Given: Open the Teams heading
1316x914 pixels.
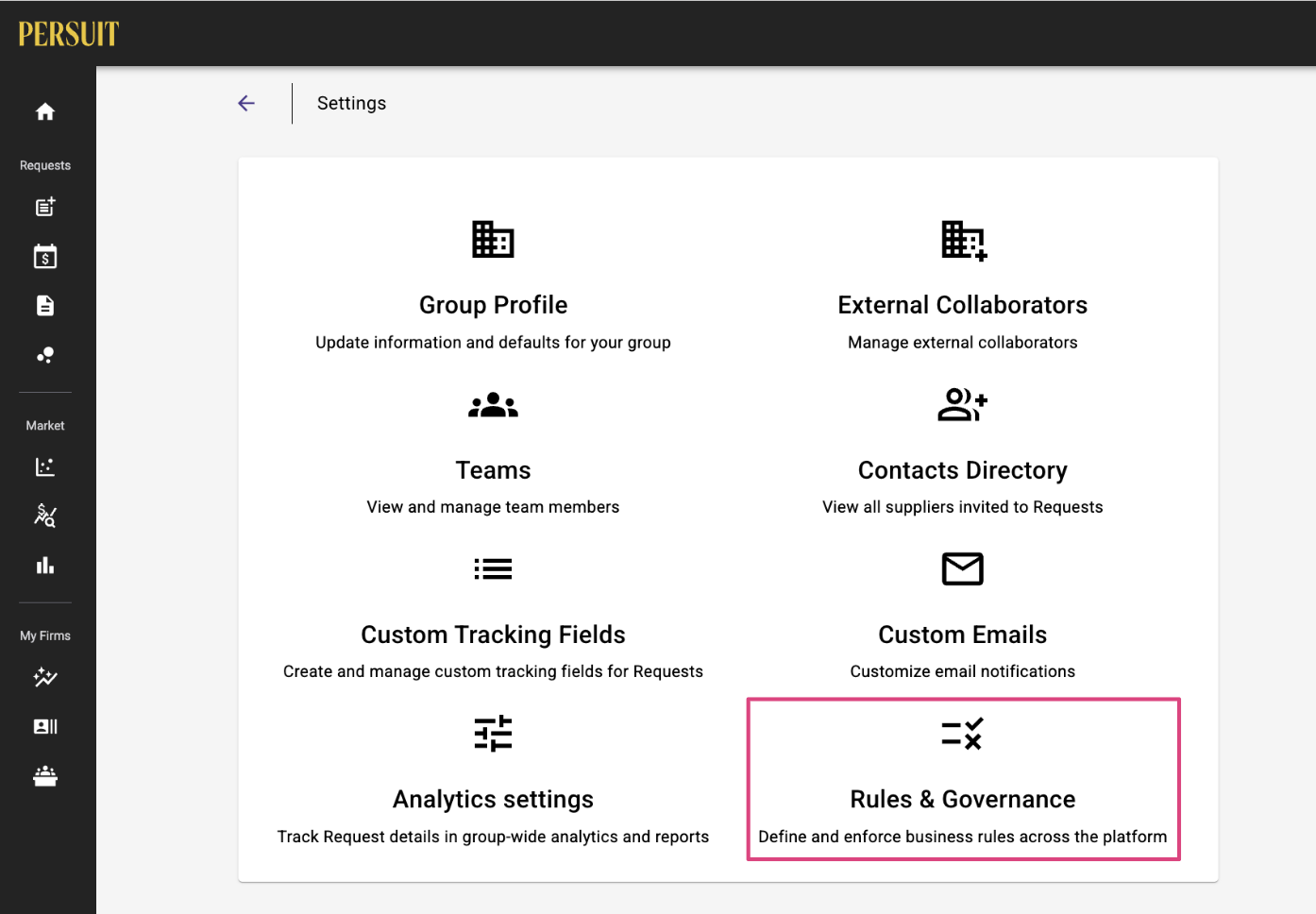Looking at the screenshot, I should tap(493, 470).
